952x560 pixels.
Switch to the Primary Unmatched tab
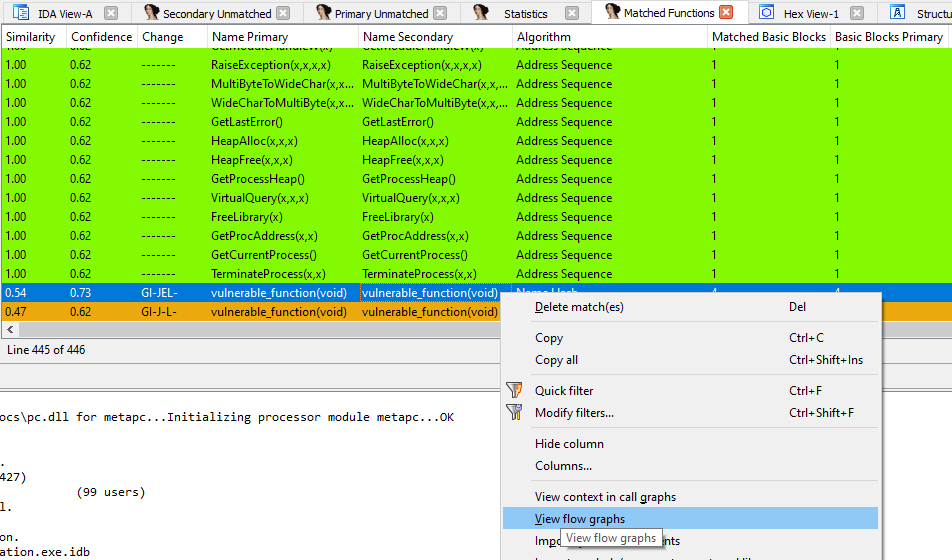380,14
